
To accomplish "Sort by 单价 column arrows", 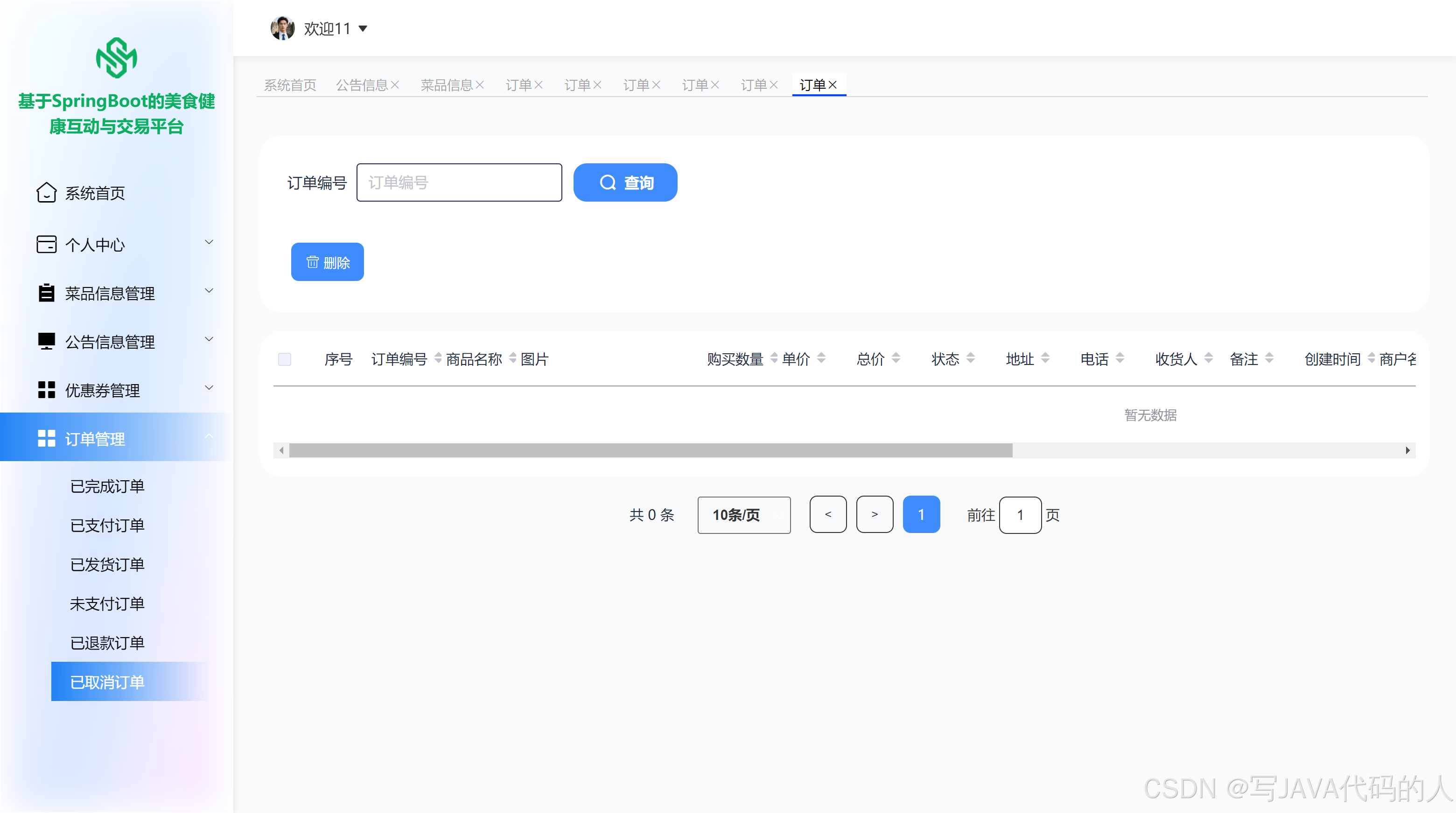I will point(821,358).
